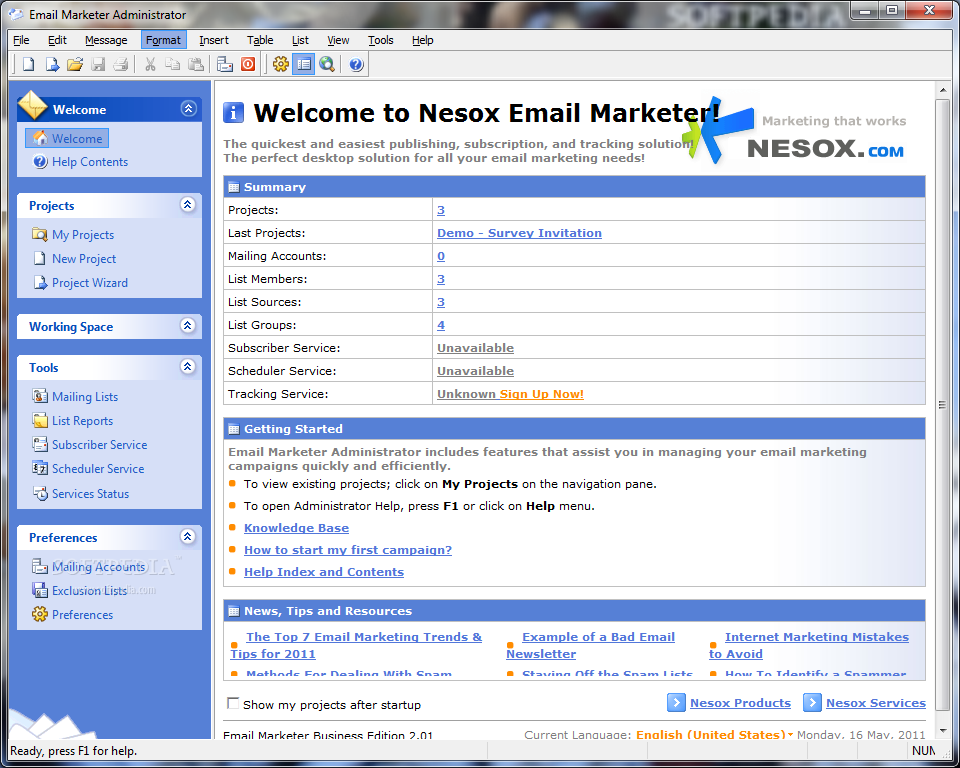
Task: Click the Exclusion Lists icon under Preferences
Action: [x=39, y=590]
